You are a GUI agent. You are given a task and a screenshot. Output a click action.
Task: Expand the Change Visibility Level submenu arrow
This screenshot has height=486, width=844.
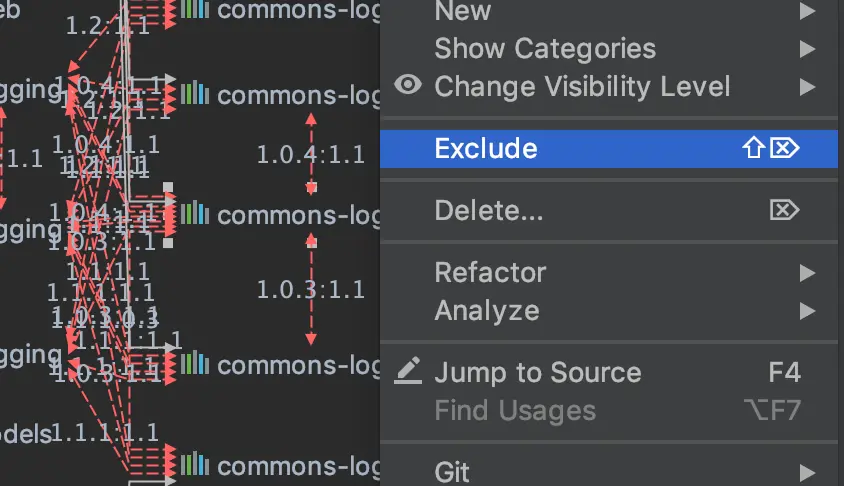pyautogui.click(x=807, y=86)
